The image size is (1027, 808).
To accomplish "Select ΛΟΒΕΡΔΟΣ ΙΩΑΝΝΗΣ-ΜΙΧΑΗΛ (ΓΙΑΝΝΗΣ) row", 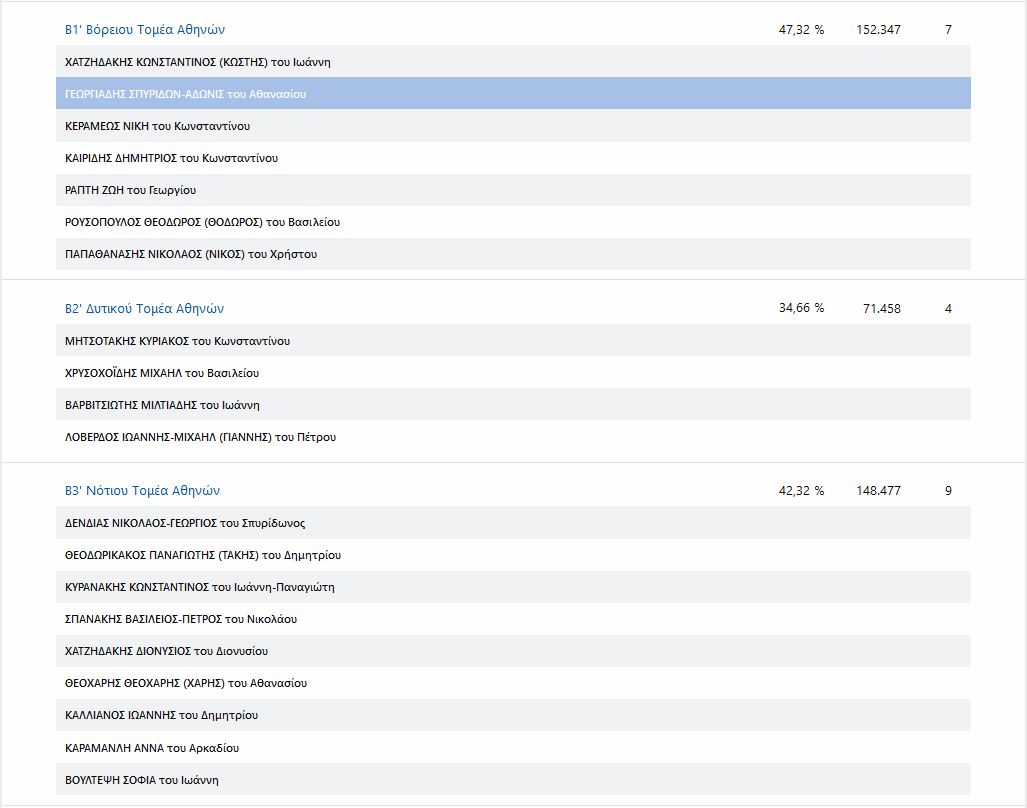I will pos(200,437).
